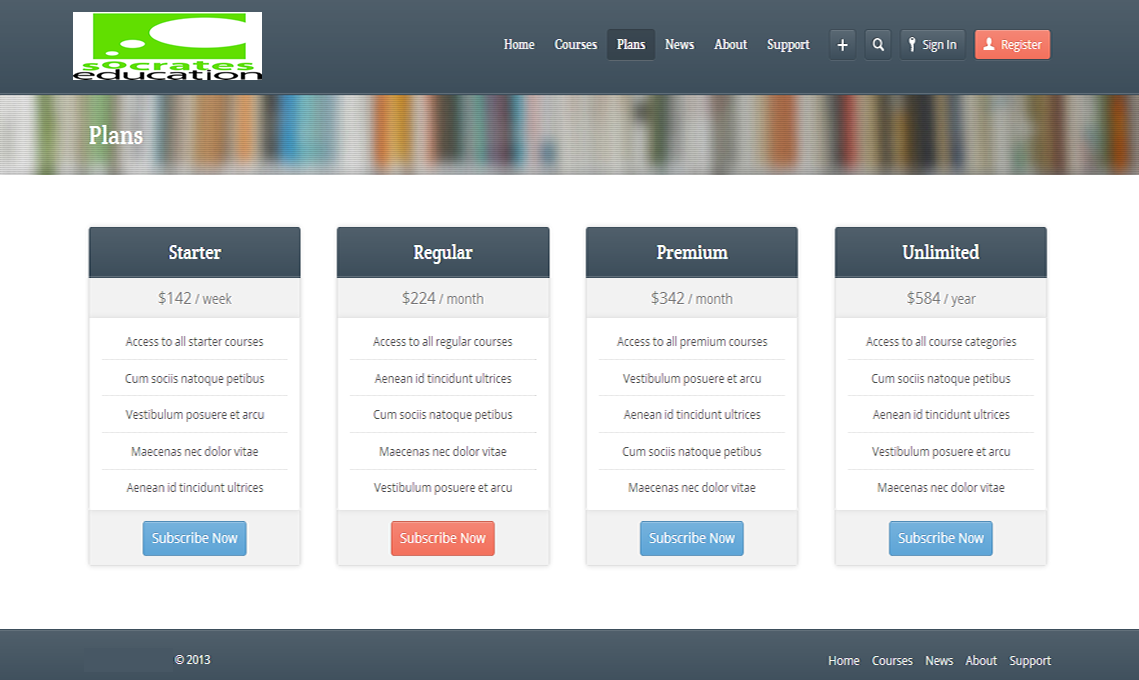Click 'Vestibulum posuere et arcu' in Premium plan
The image size is (1139, 680).
tap(692, 379)
